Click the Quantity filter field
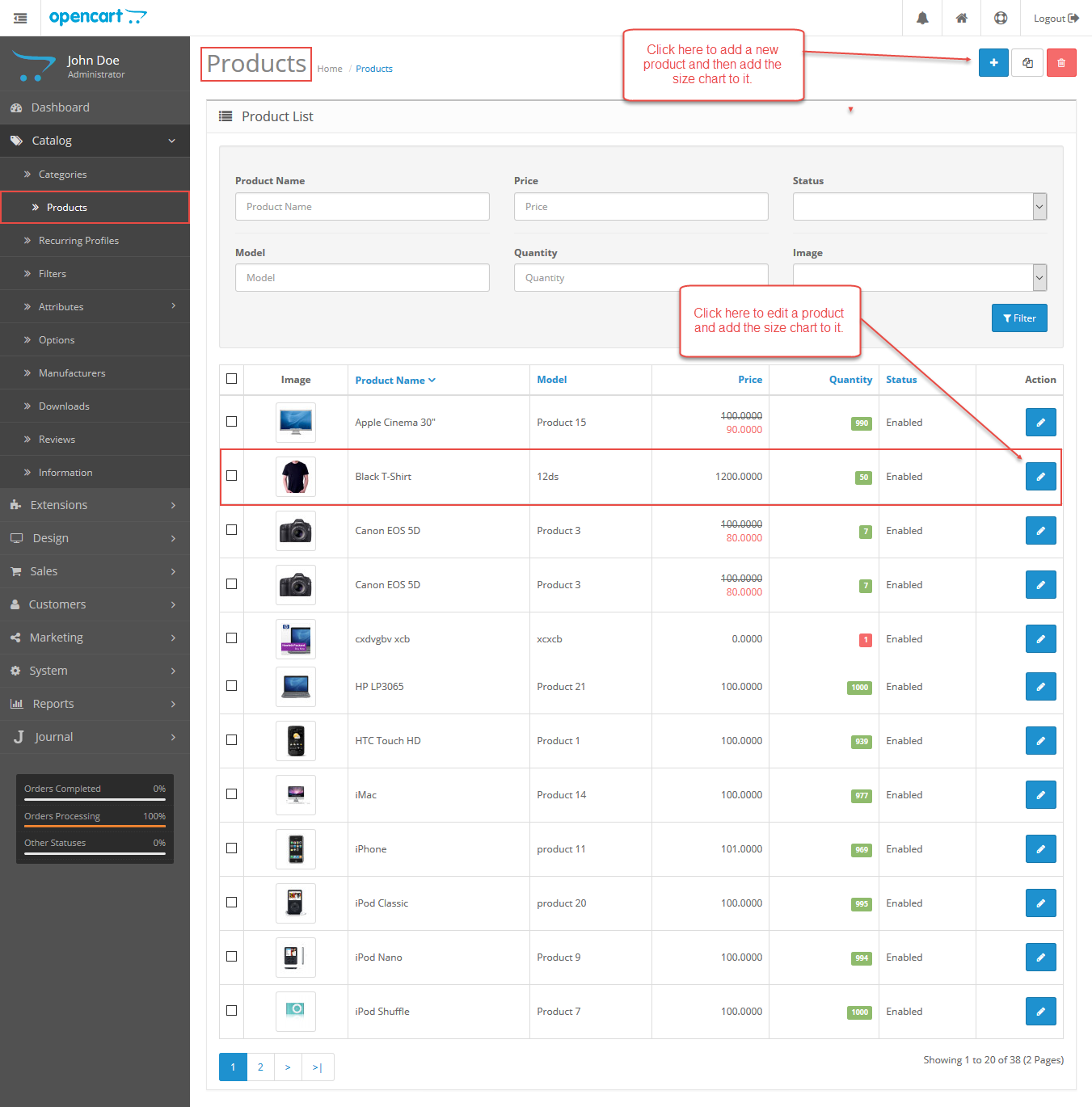The image size is (1092, 1107). click(x=641, y=278)
